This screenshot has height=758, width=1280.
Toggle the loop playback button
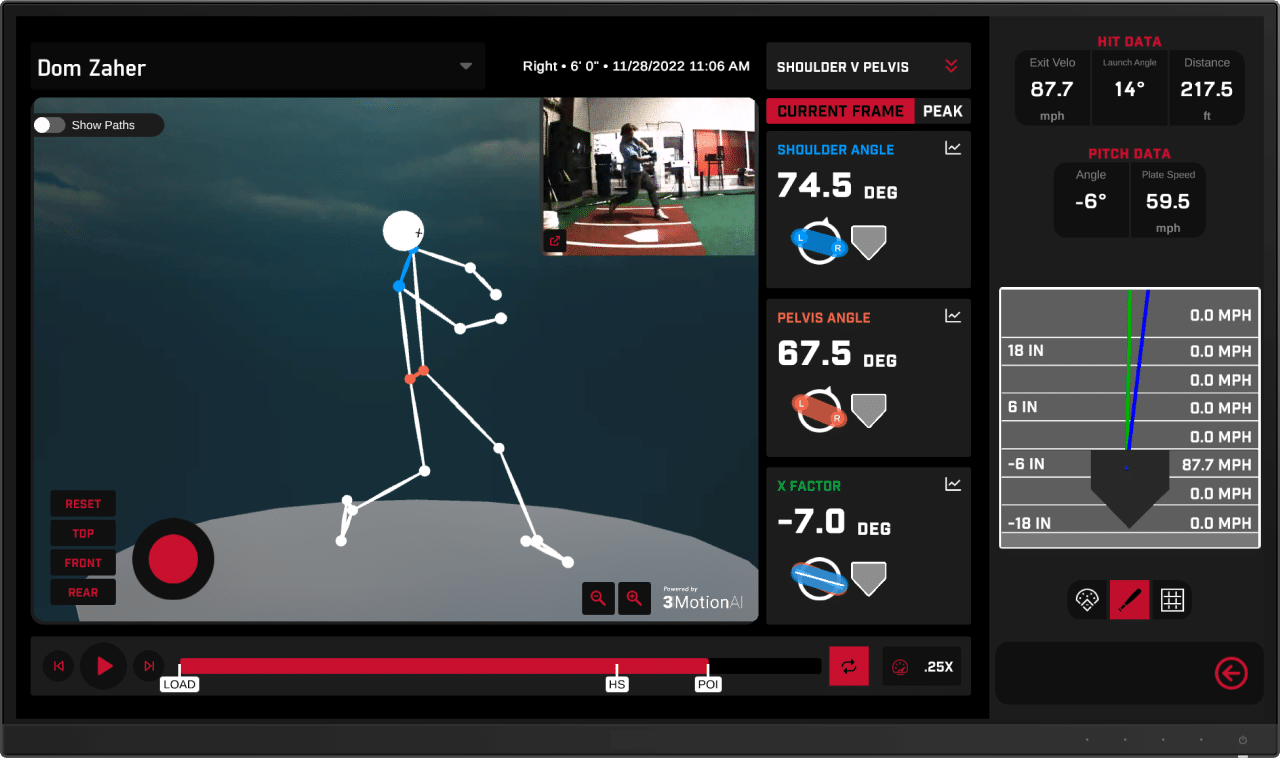point(849,666)
